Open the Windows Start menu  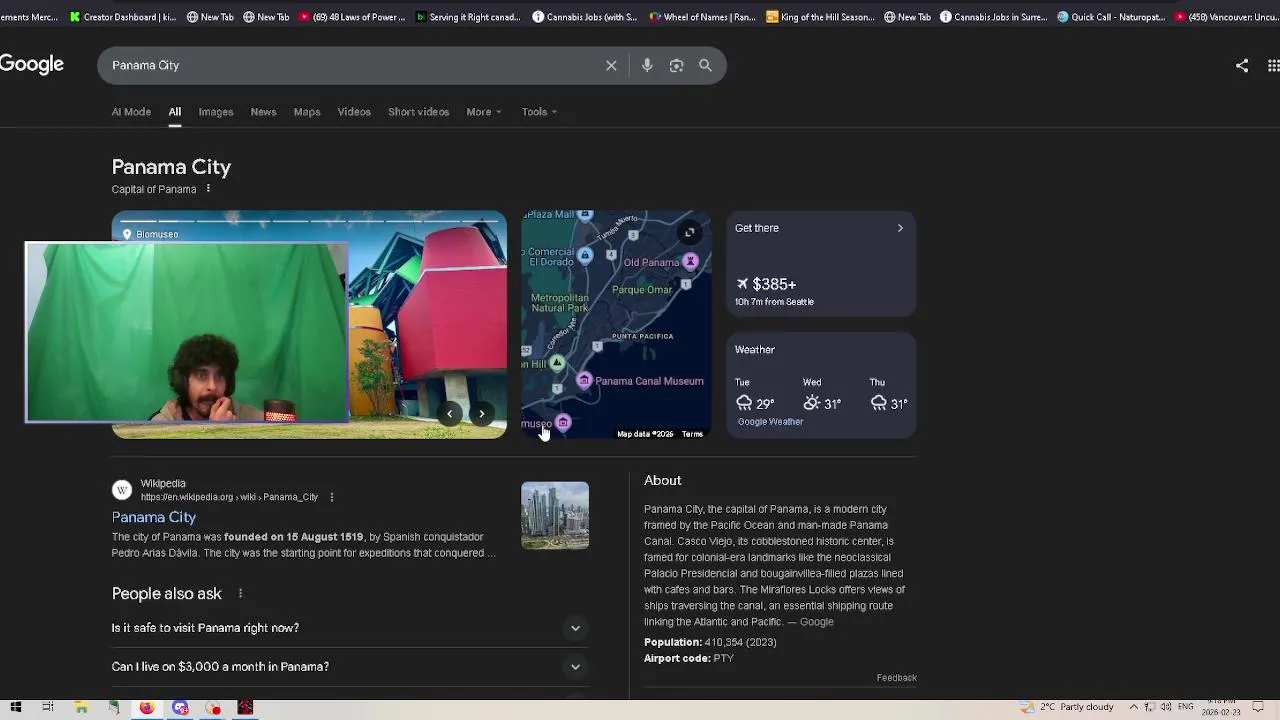pos(15,708)
